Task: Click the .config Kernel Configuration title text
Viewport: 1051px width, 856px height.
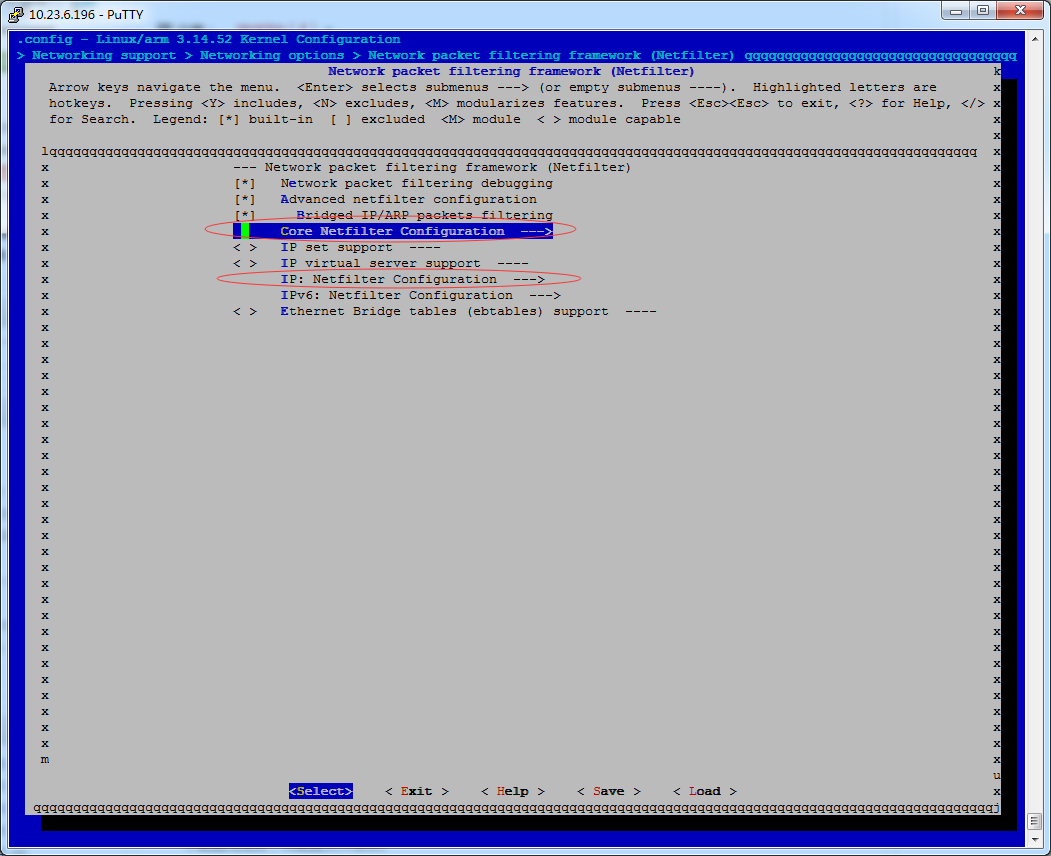Action: click(209, 40)
